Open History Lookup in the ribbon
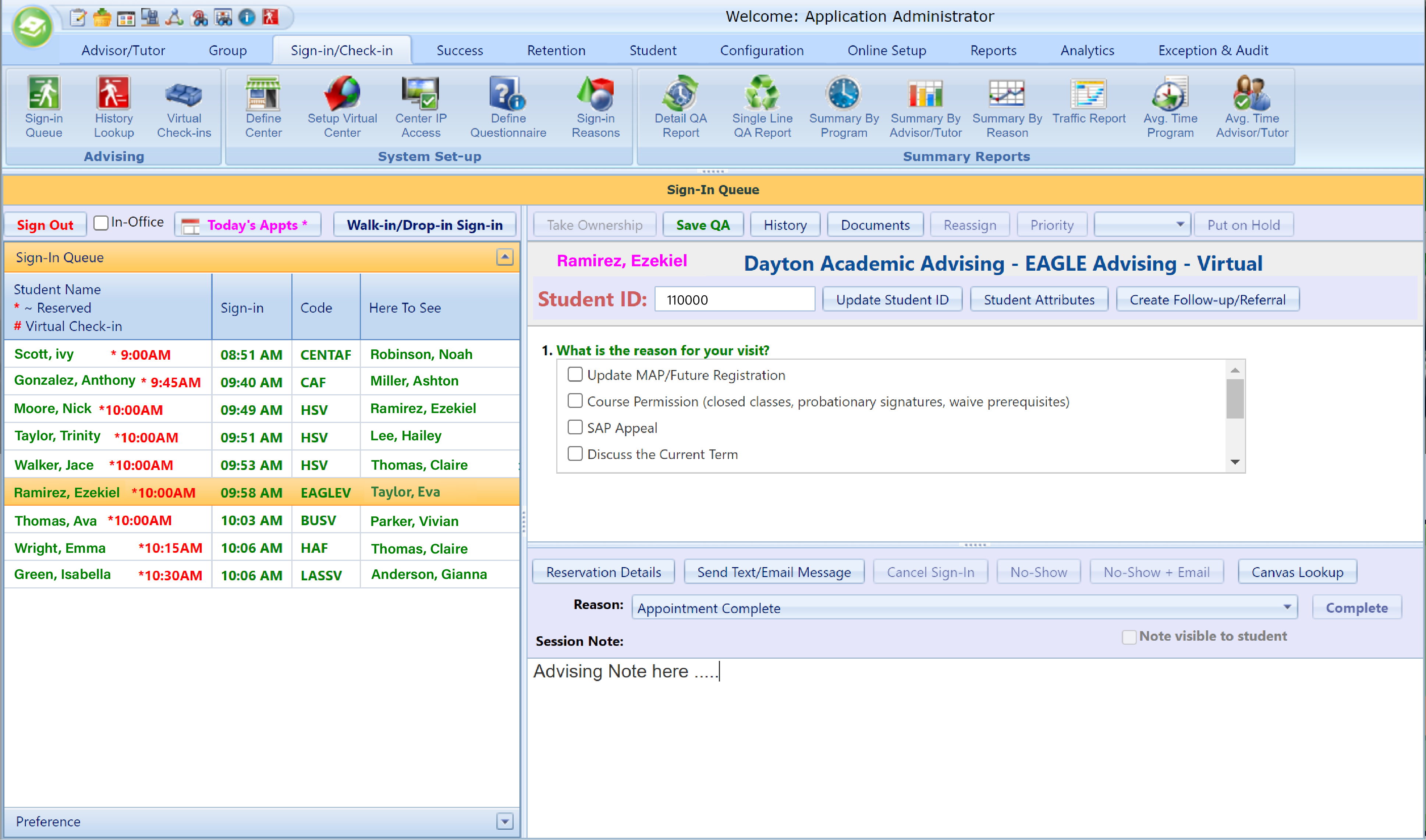 114,107
